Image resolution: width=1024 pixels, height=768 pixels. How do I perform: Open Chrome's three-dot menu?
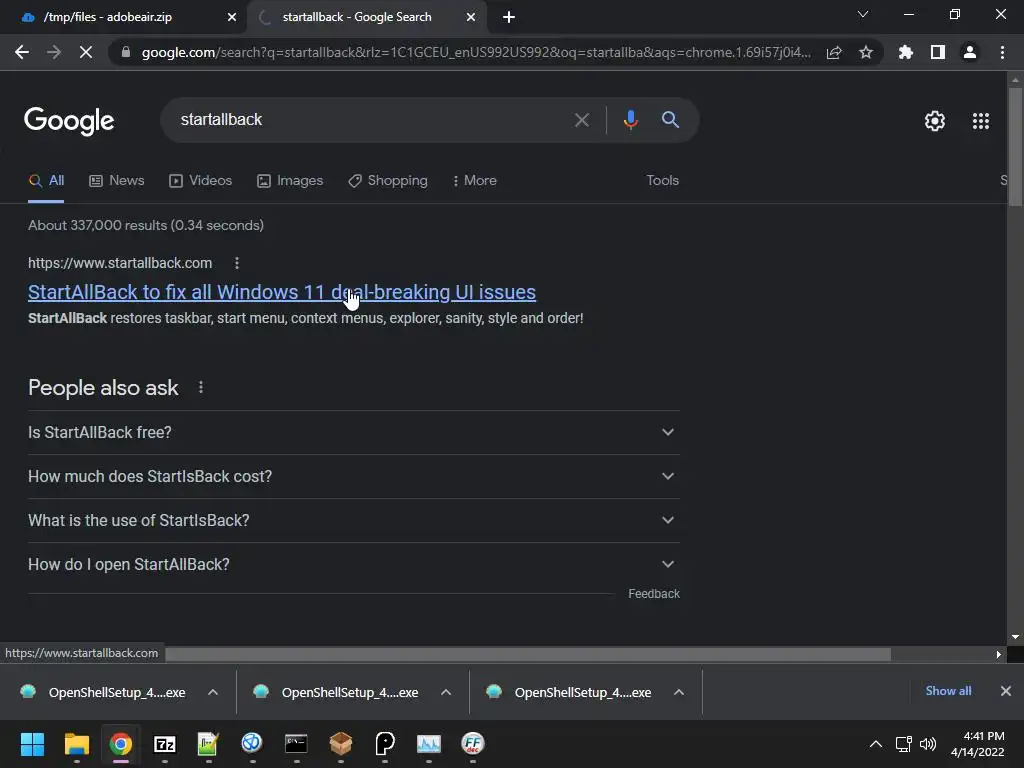[1002, 52]
